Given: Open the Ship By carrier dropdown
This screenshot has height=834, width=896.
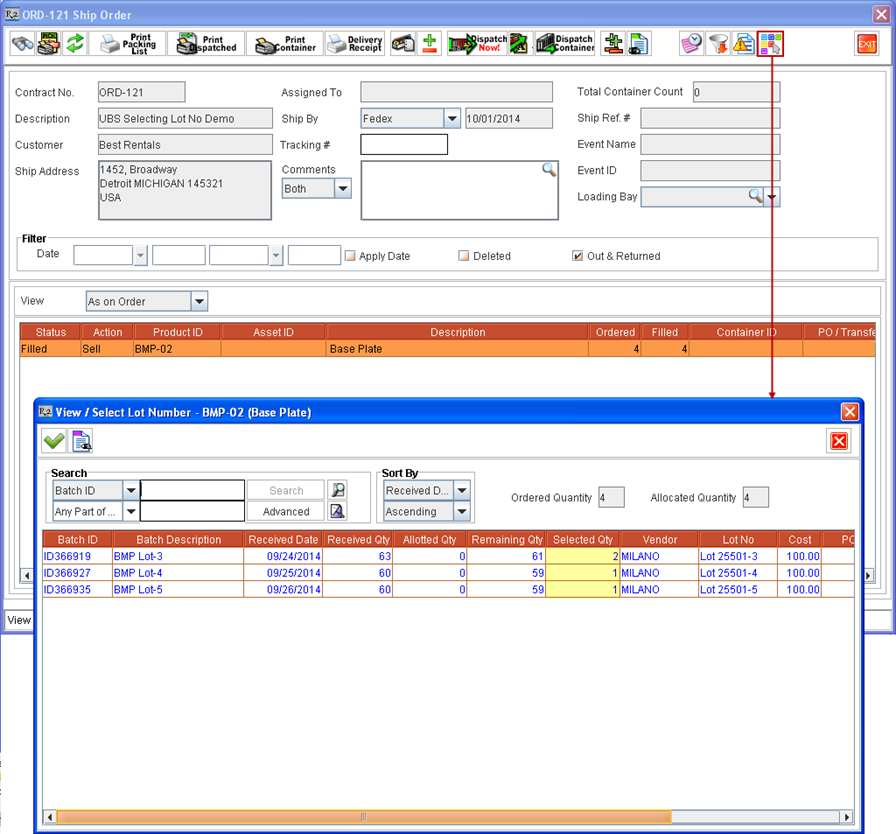Looking at the screenshot, I should (452, 118).
